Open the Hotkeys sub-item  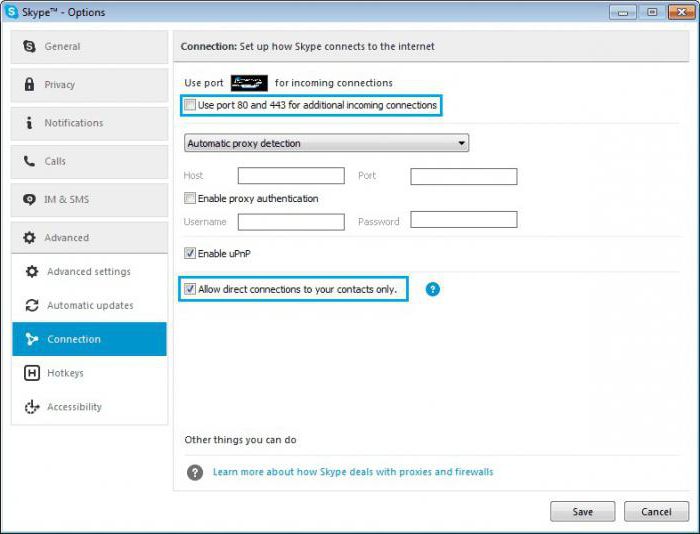click(89, 373)
